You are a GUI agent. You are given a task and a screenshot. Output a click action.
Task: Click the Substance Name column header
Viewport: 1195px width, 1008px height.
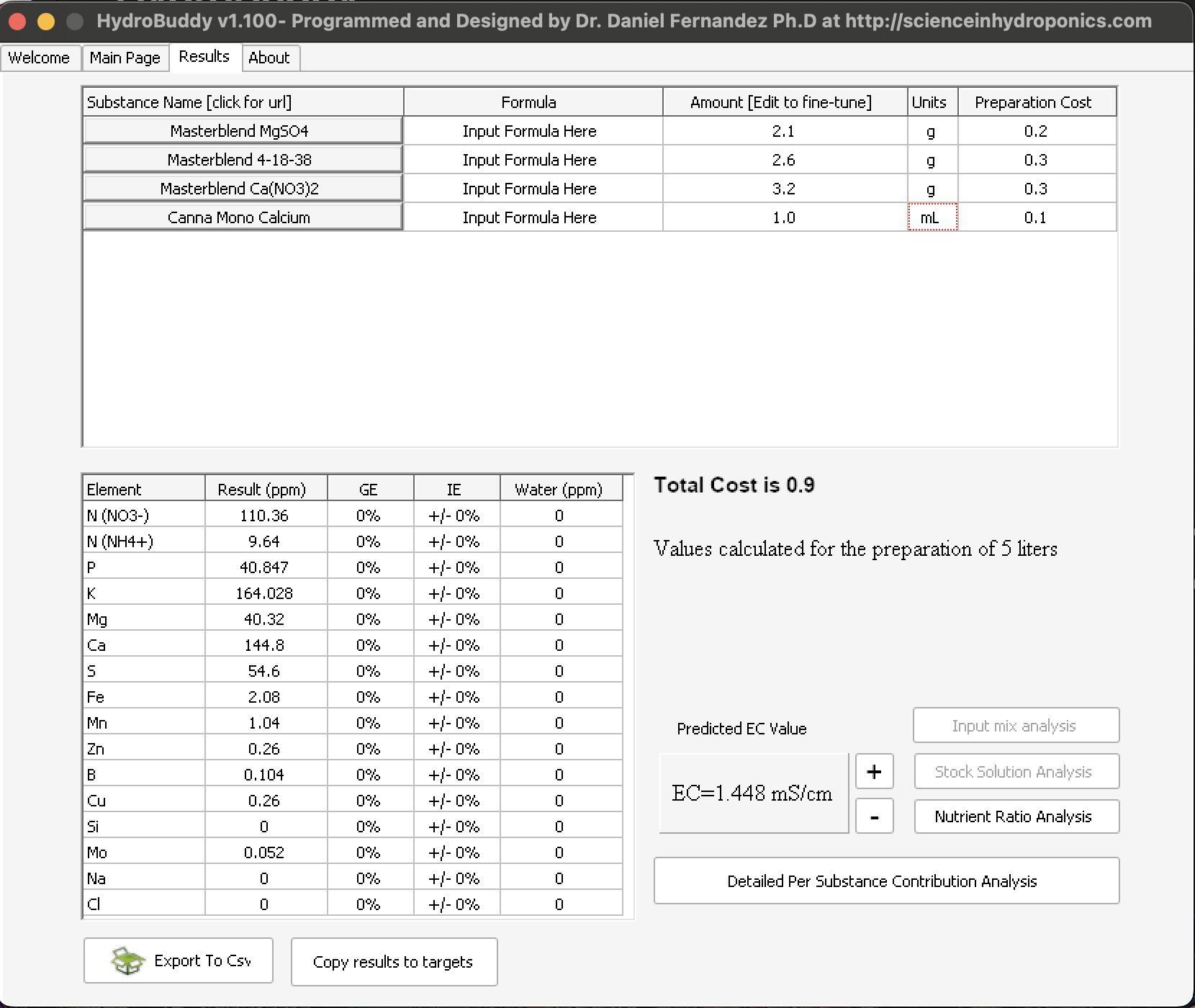tap(243, 102)
